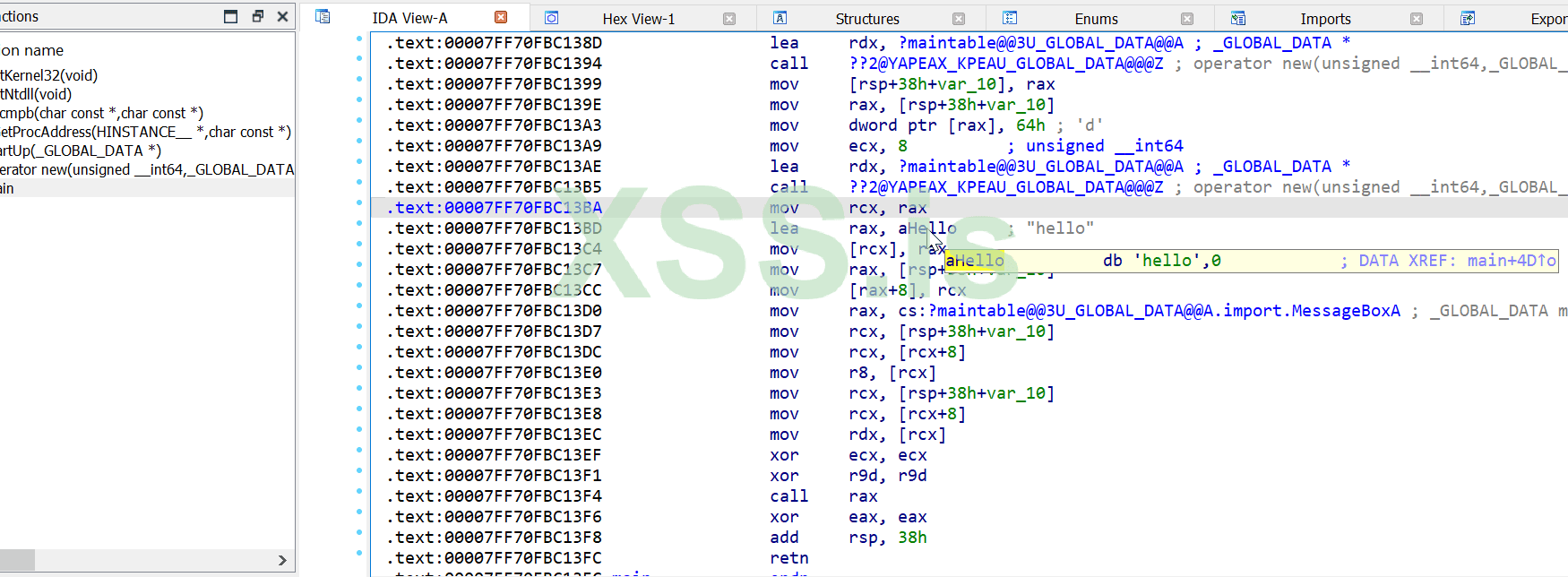Screen dimensions: 1568x577
Task: Float the Functions panel window
Action: pyautogui.click(x=257, y=16)
